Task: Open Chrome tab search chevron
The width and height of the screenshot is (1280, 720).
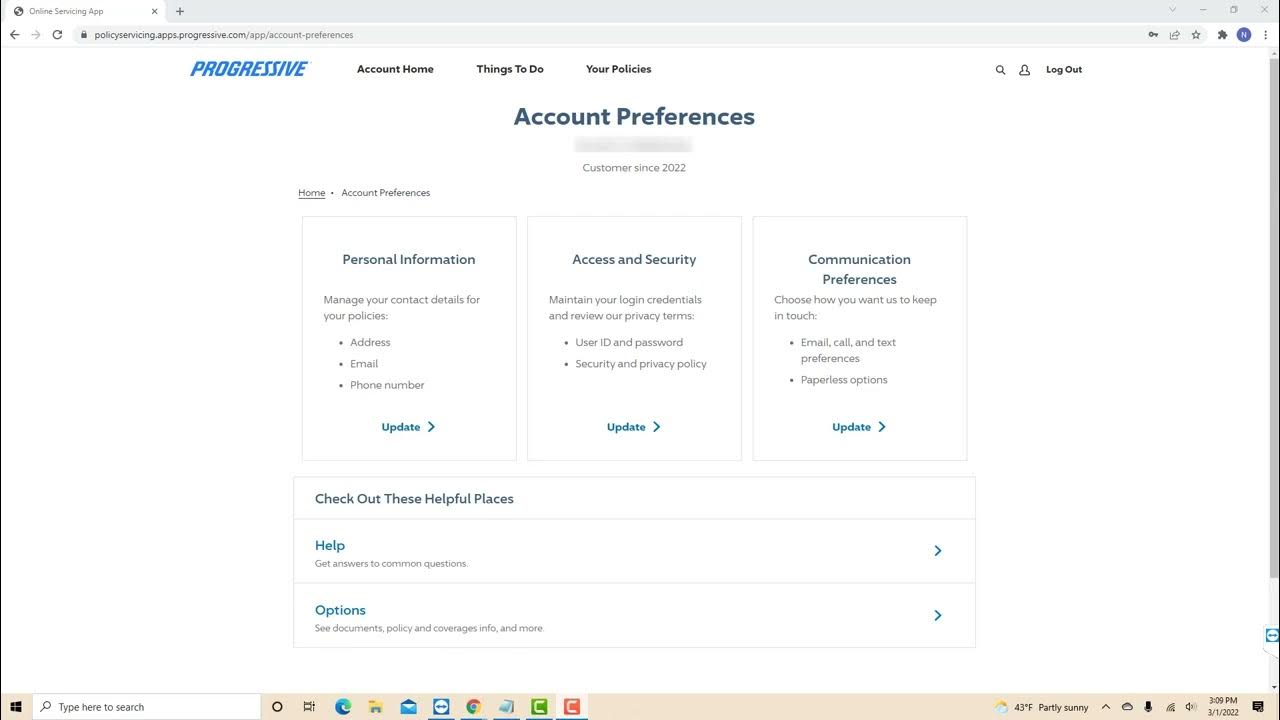Action: pos(1173,10)
